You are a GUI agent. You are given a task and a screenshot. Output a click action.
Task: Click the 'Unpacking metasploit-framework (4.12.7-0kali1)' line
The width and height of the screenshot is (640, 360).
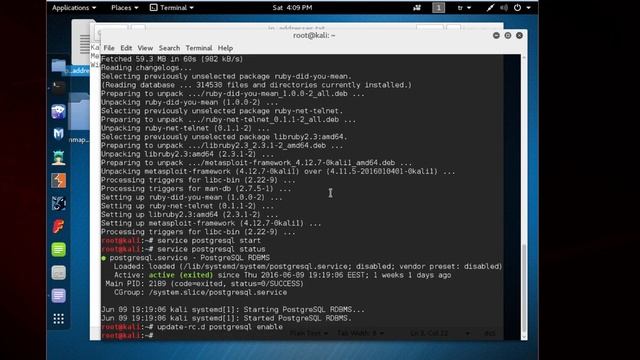pos(278,171)
